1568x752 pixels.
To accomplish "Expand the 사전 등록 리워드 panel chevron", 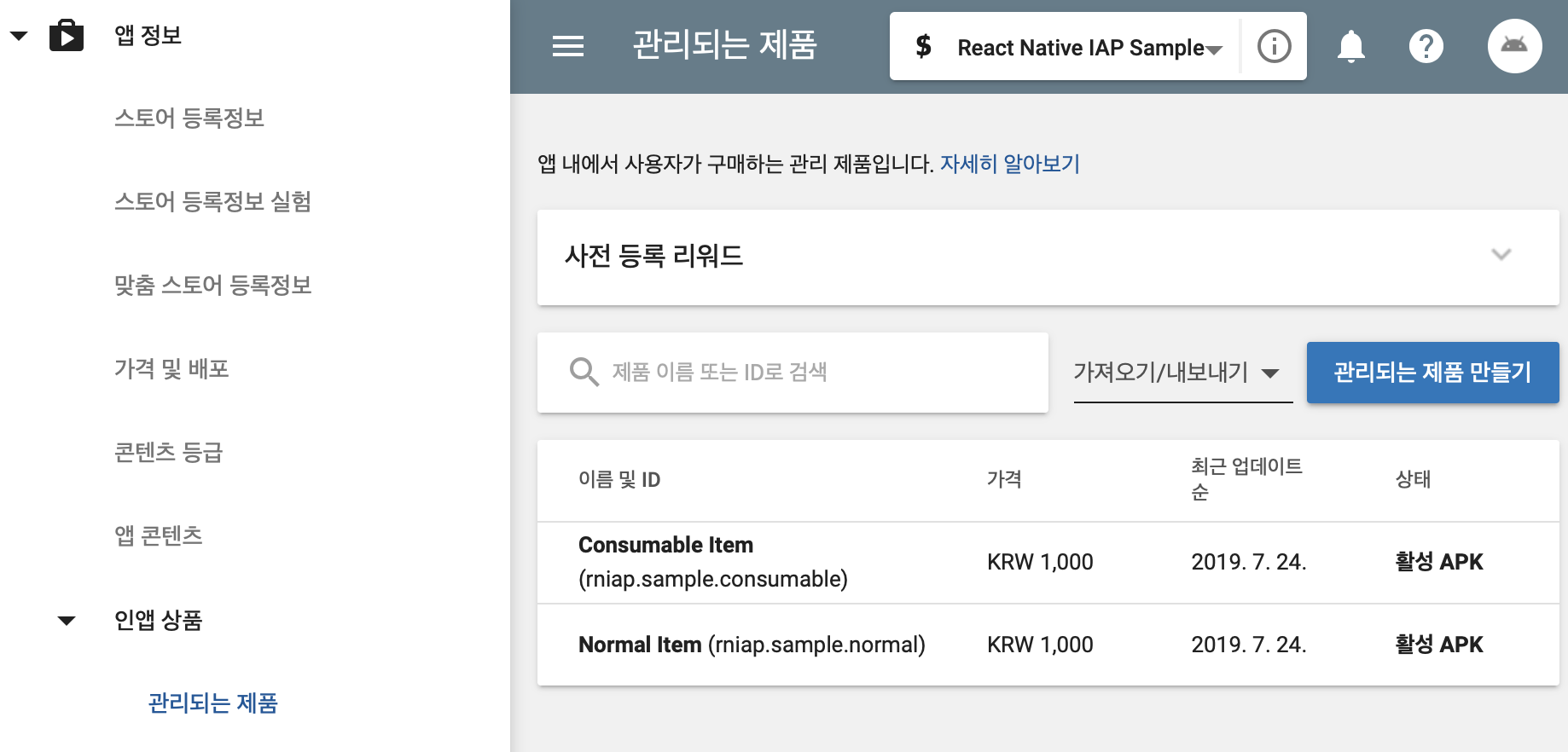I will point(1501,254).
